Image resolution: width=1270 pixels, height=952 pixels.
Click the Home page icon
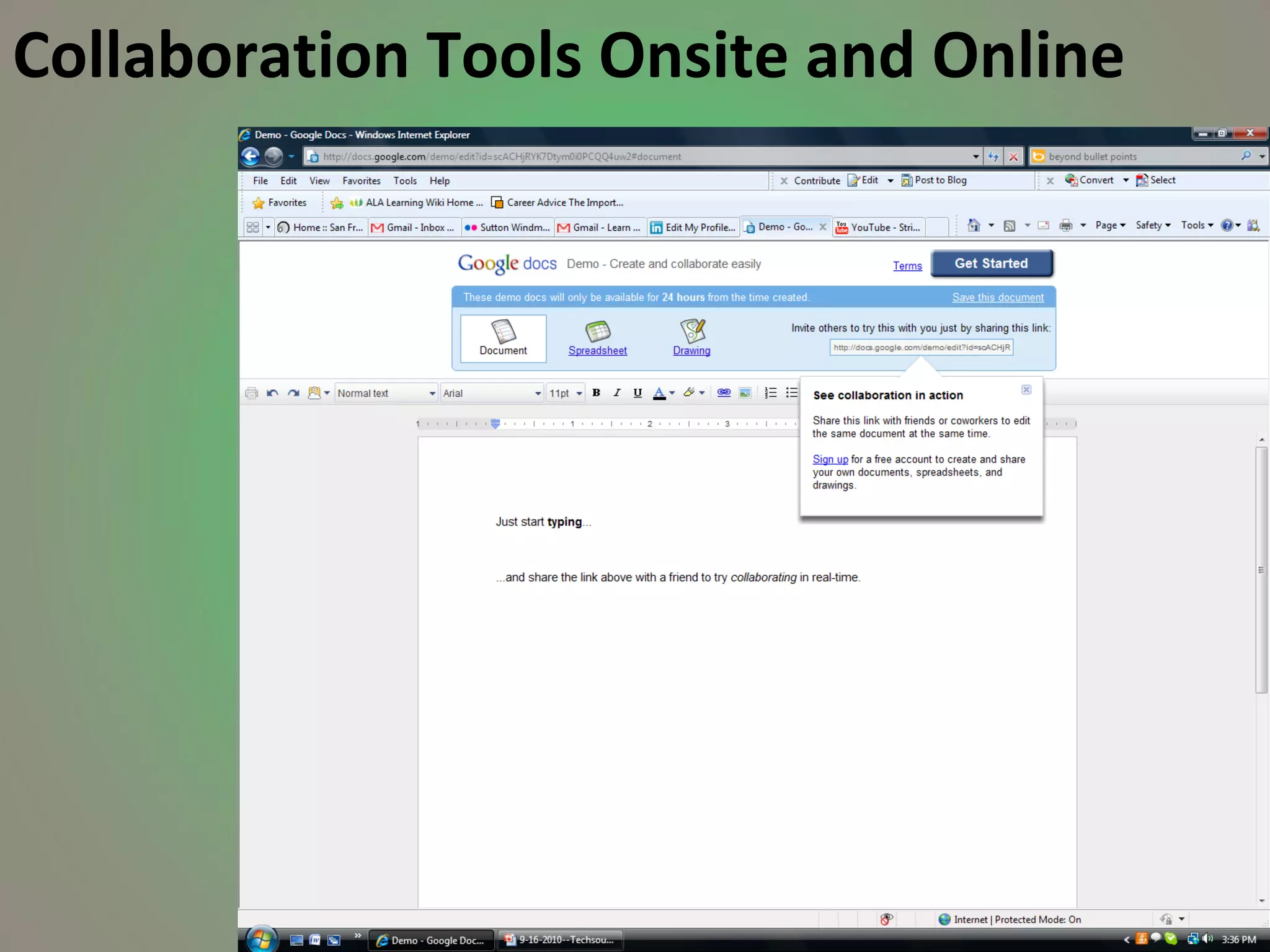pyautogui.click(x=974, y=226)
